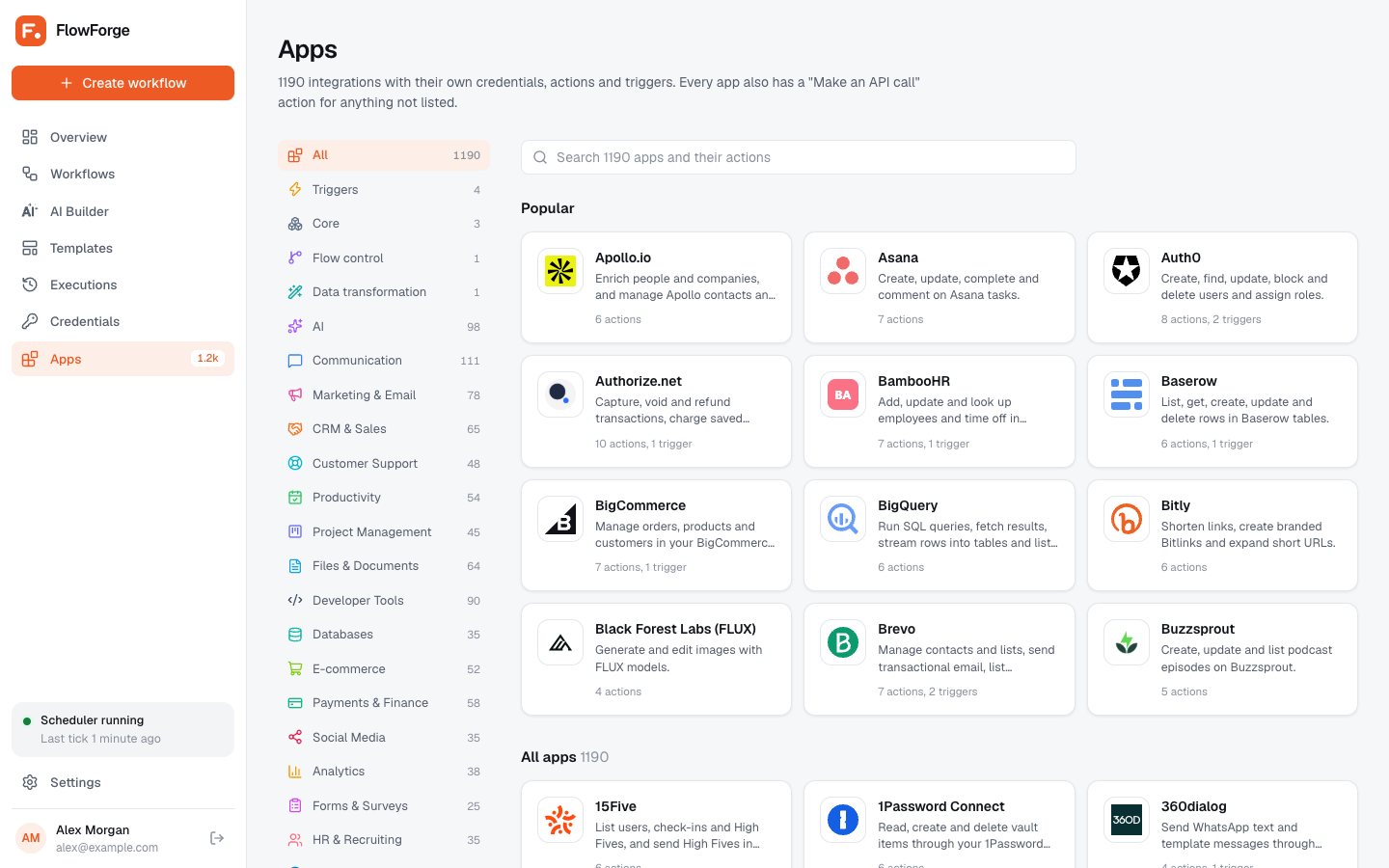
Task: Click the FlowForge logo icon
Action: tap(31, 31)
